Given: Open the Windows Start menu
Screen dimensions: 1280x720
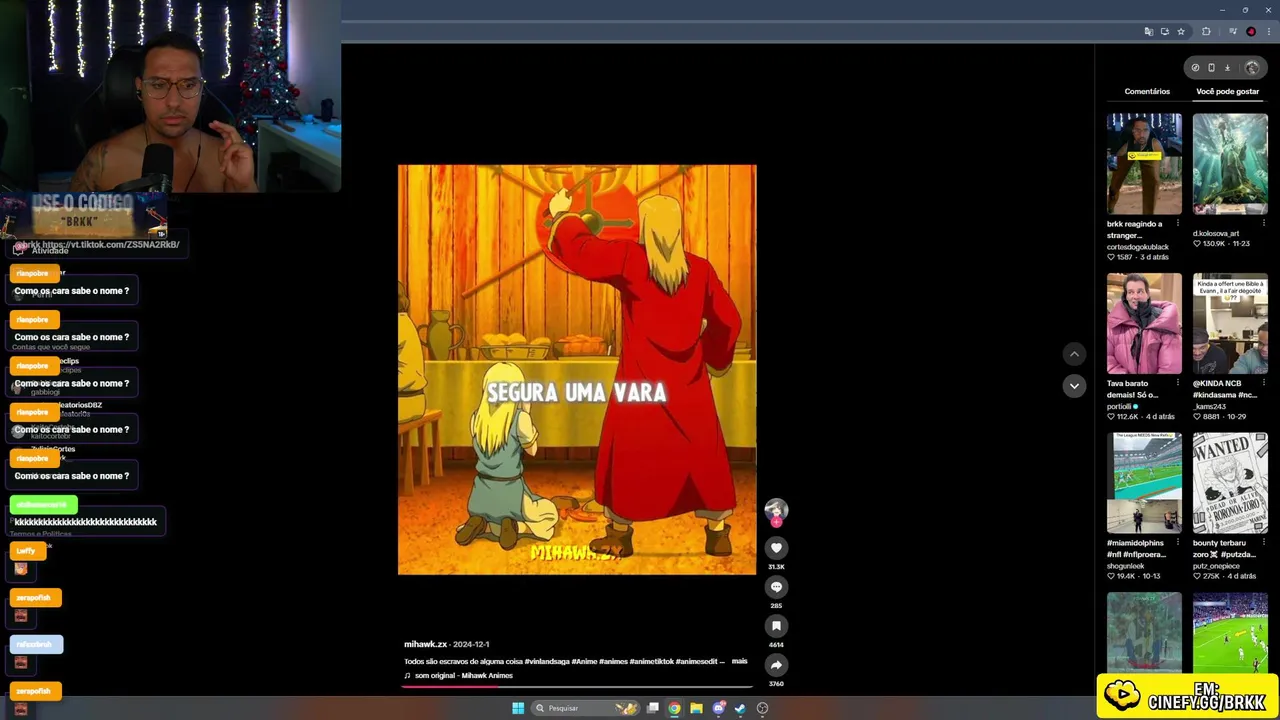Looking at the screenshot, I should point(518,708).
